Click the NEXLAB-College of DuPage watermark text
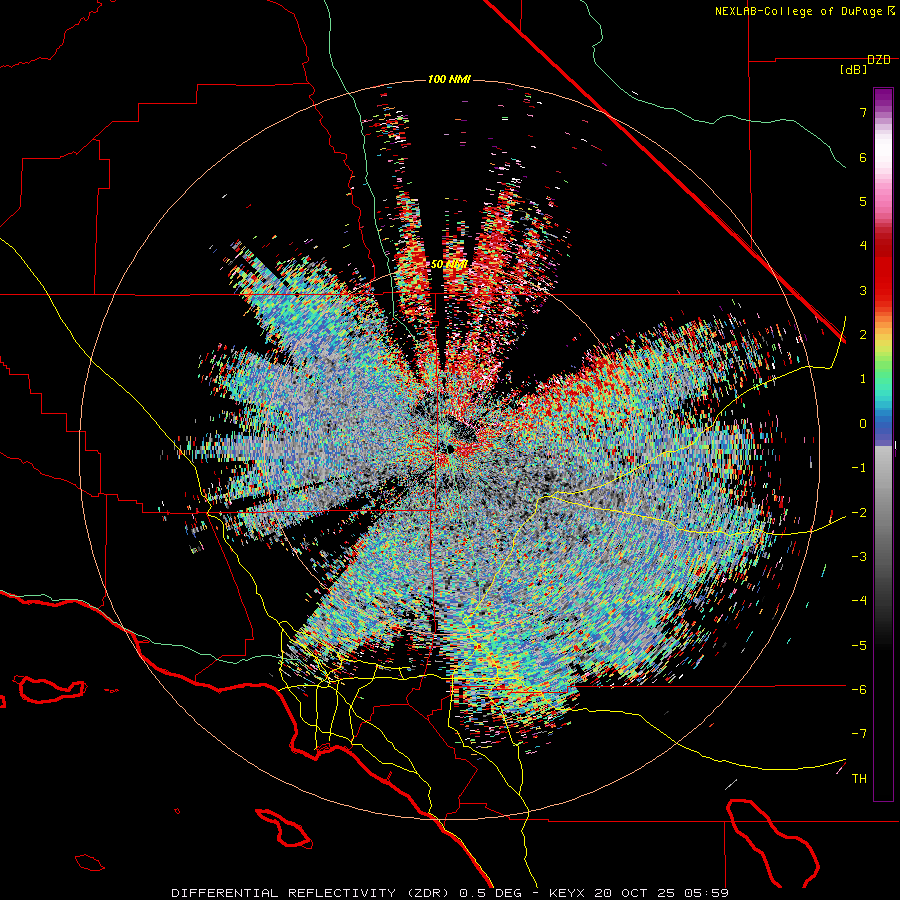 pyautogui.click(x=804, y=11)
